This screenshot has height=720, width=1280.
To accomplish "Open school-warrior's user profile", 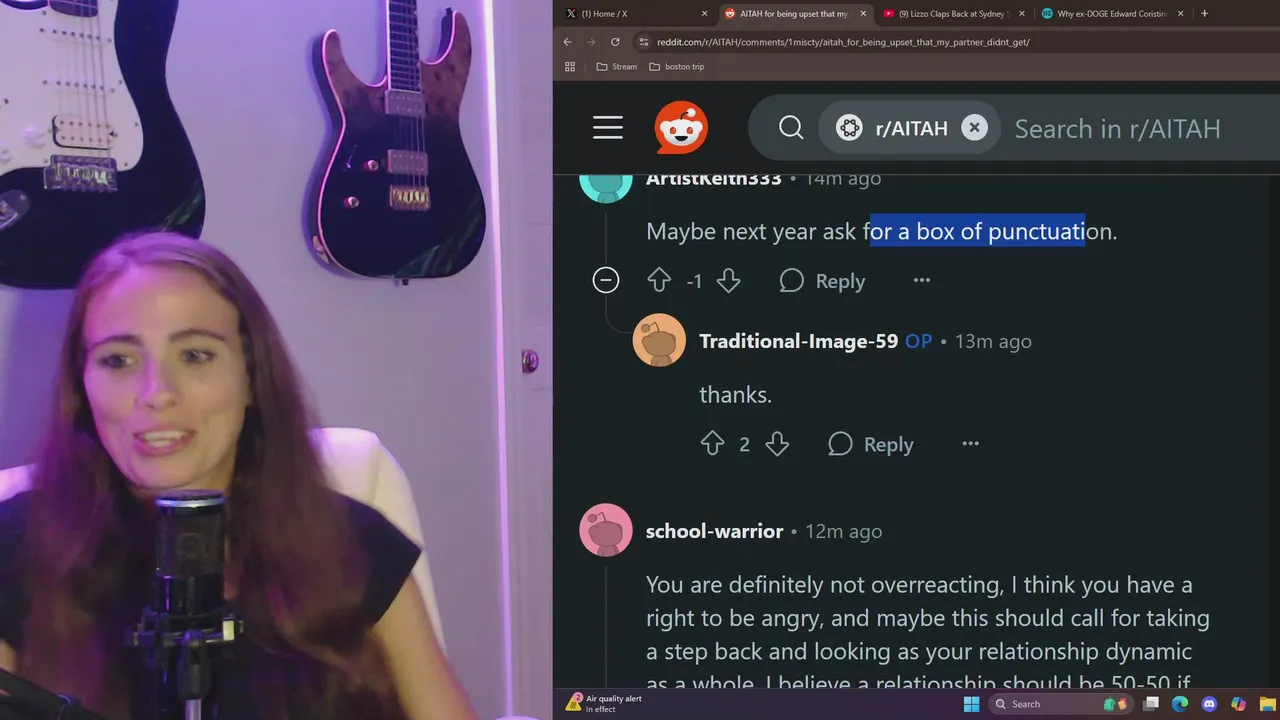I will (714, 531).
